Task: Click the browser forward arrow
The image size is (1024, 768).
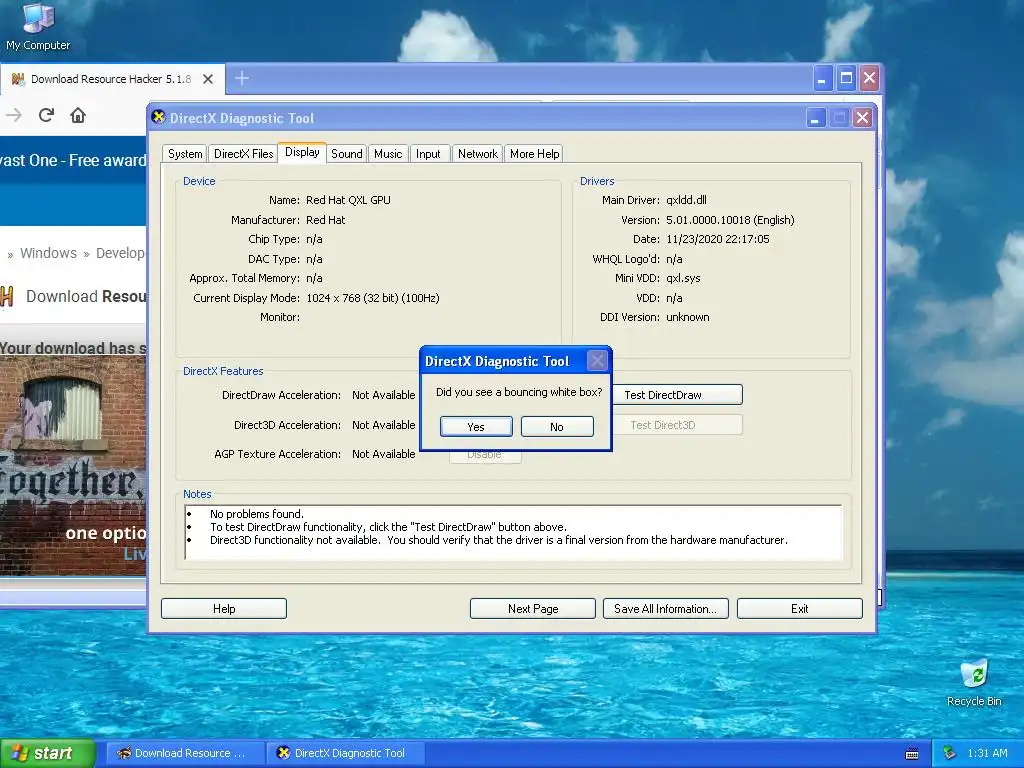Action: point(14,116)
